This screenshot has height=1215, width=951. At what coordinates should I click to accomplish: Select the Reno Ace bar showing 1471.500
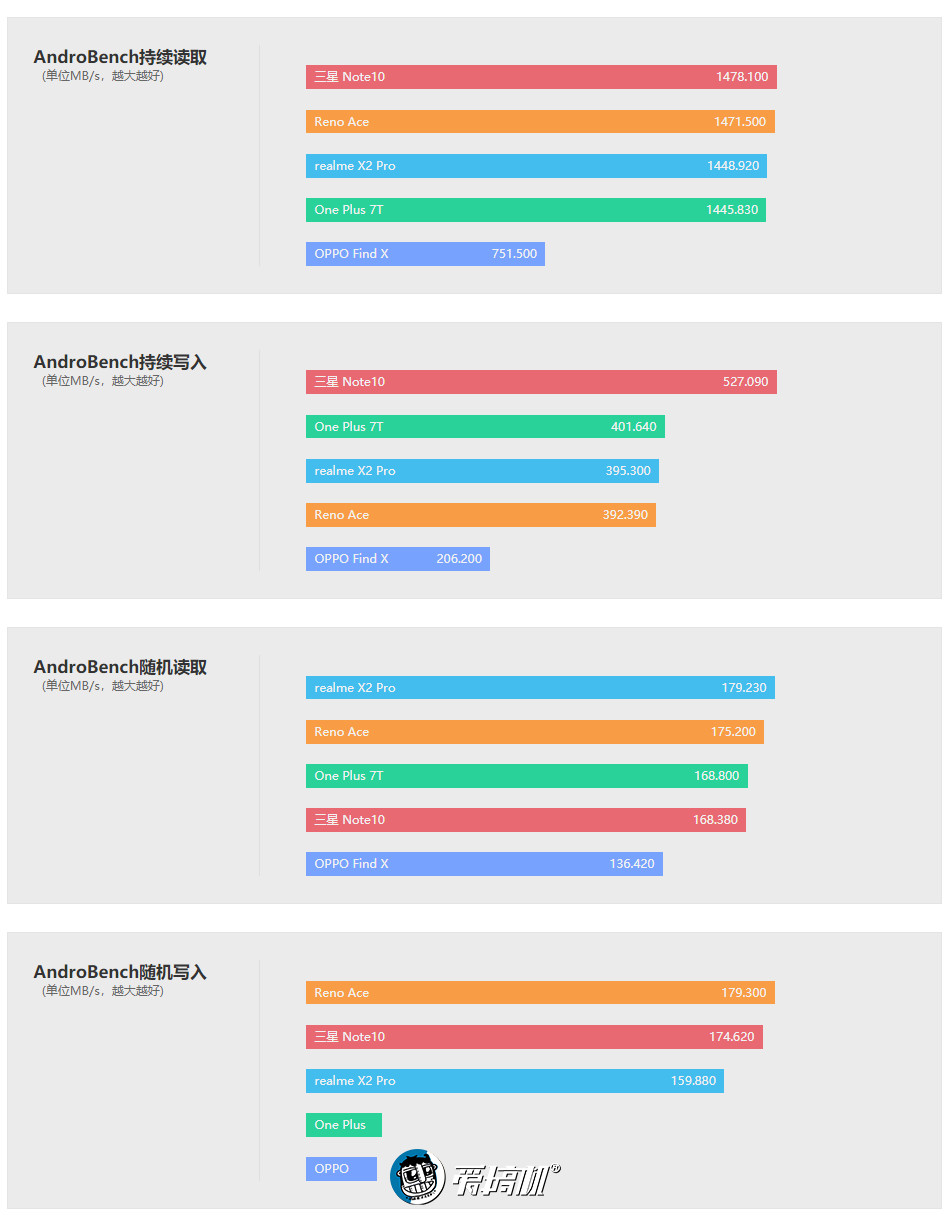pos(540,122)
